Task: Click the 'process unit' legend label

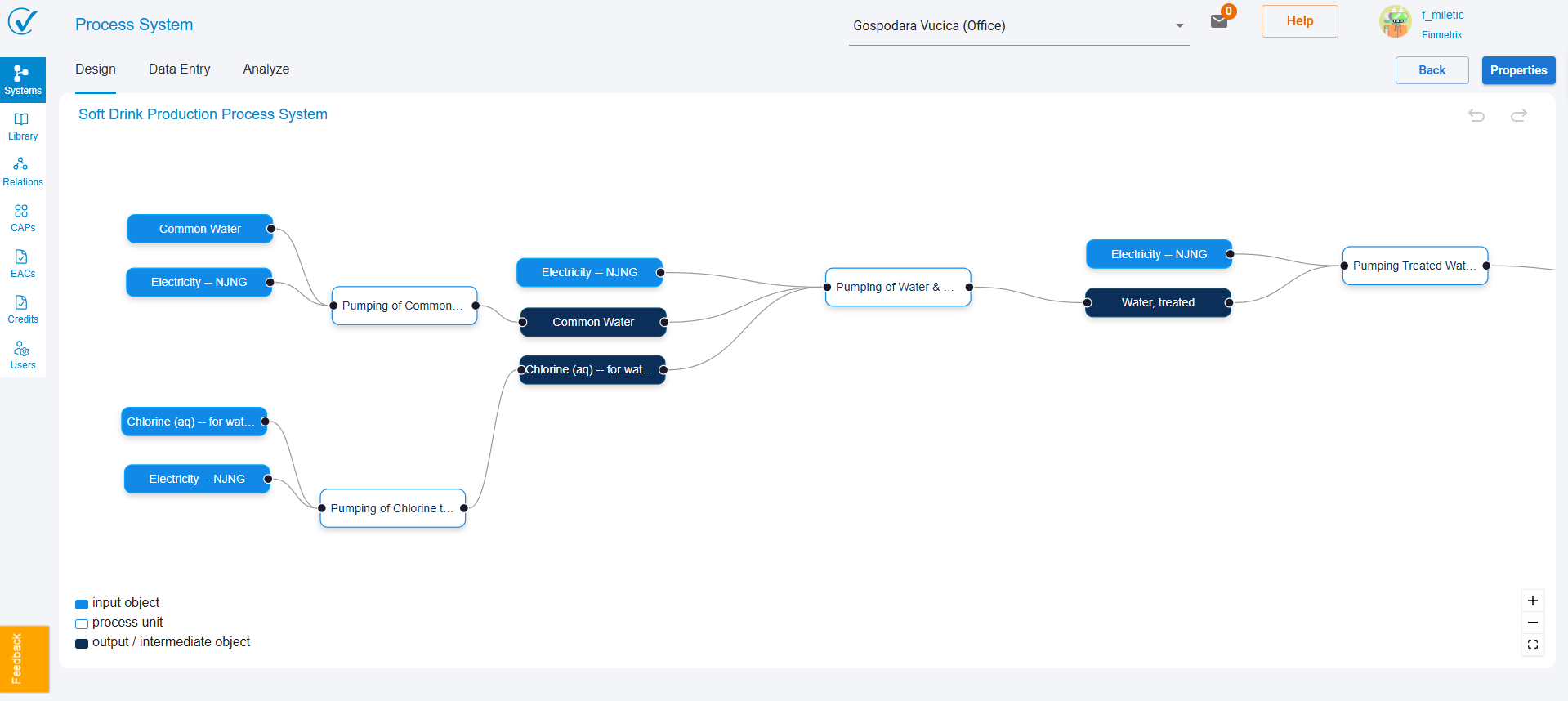Action: 127,623
